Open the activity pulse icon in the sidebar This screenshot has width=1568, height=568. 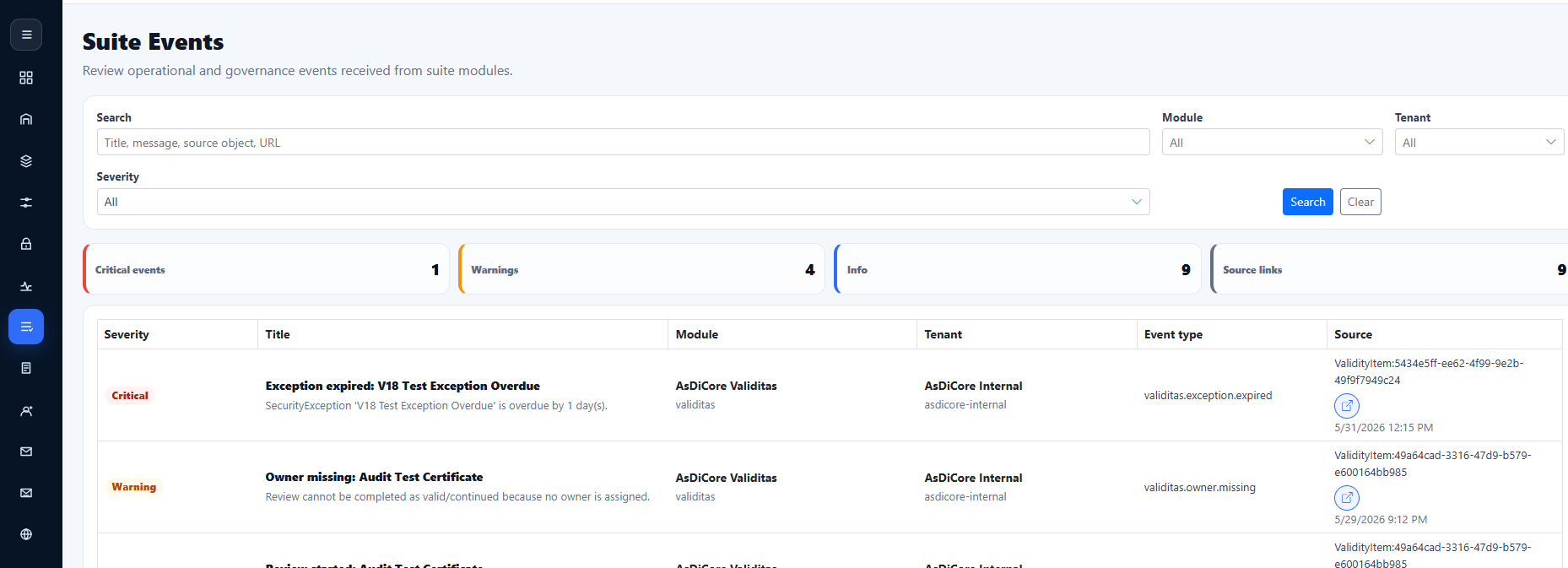[x=26, y=286]
